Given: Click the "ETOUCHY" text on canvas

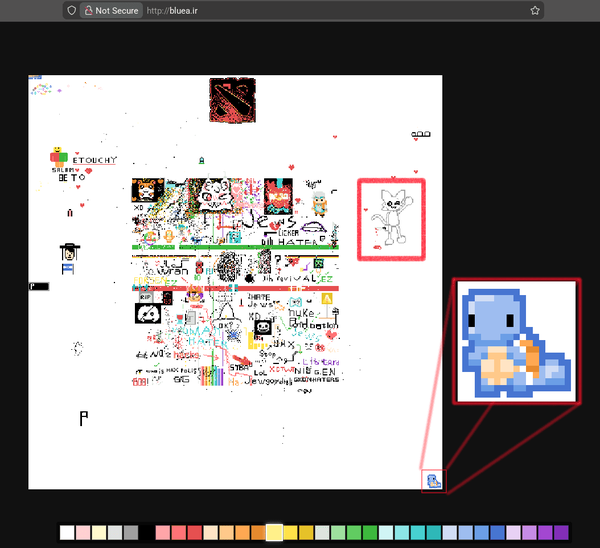Looking at the screenshot, I should coord(95,160).
